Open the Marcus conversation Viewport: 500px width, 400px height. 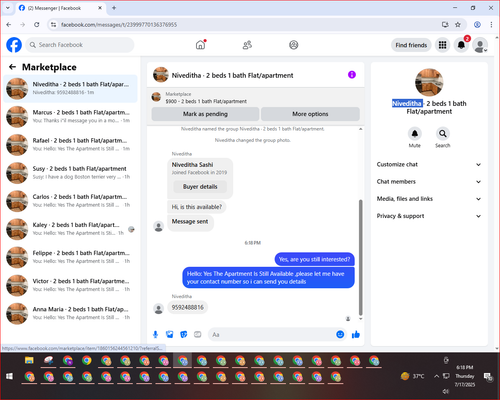click(70, 116)
